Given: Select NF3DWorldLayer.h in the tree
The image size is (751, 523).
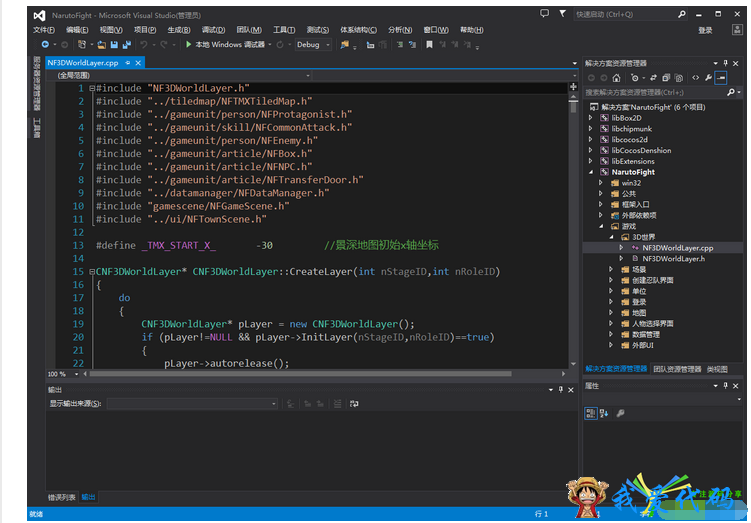Looking at the screenshot, I should pyautogui.click(x=673, y=259).
